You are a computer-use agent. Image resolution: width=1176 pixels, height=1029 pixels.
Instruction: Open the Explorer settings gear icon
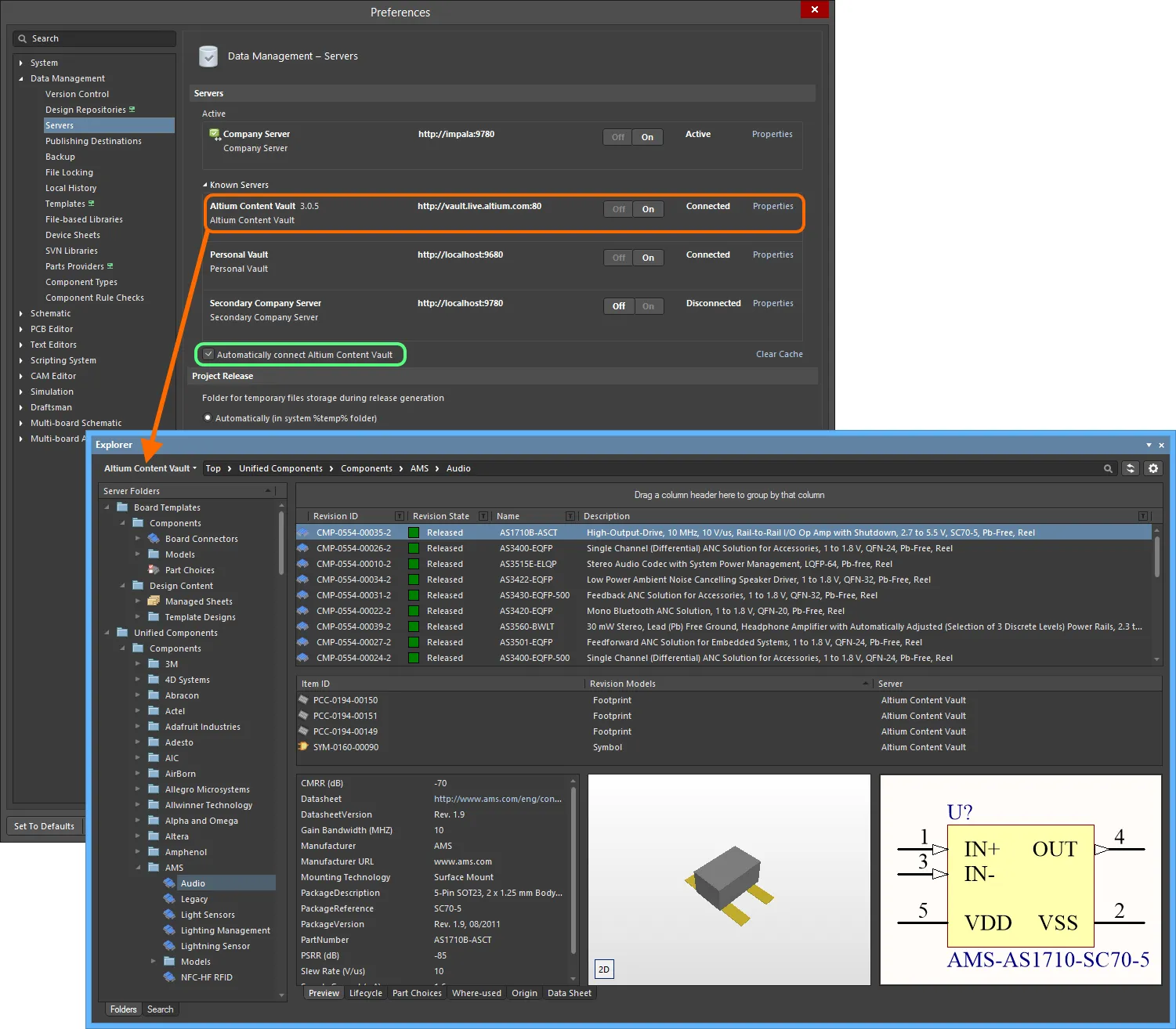tap(1153, 468)
